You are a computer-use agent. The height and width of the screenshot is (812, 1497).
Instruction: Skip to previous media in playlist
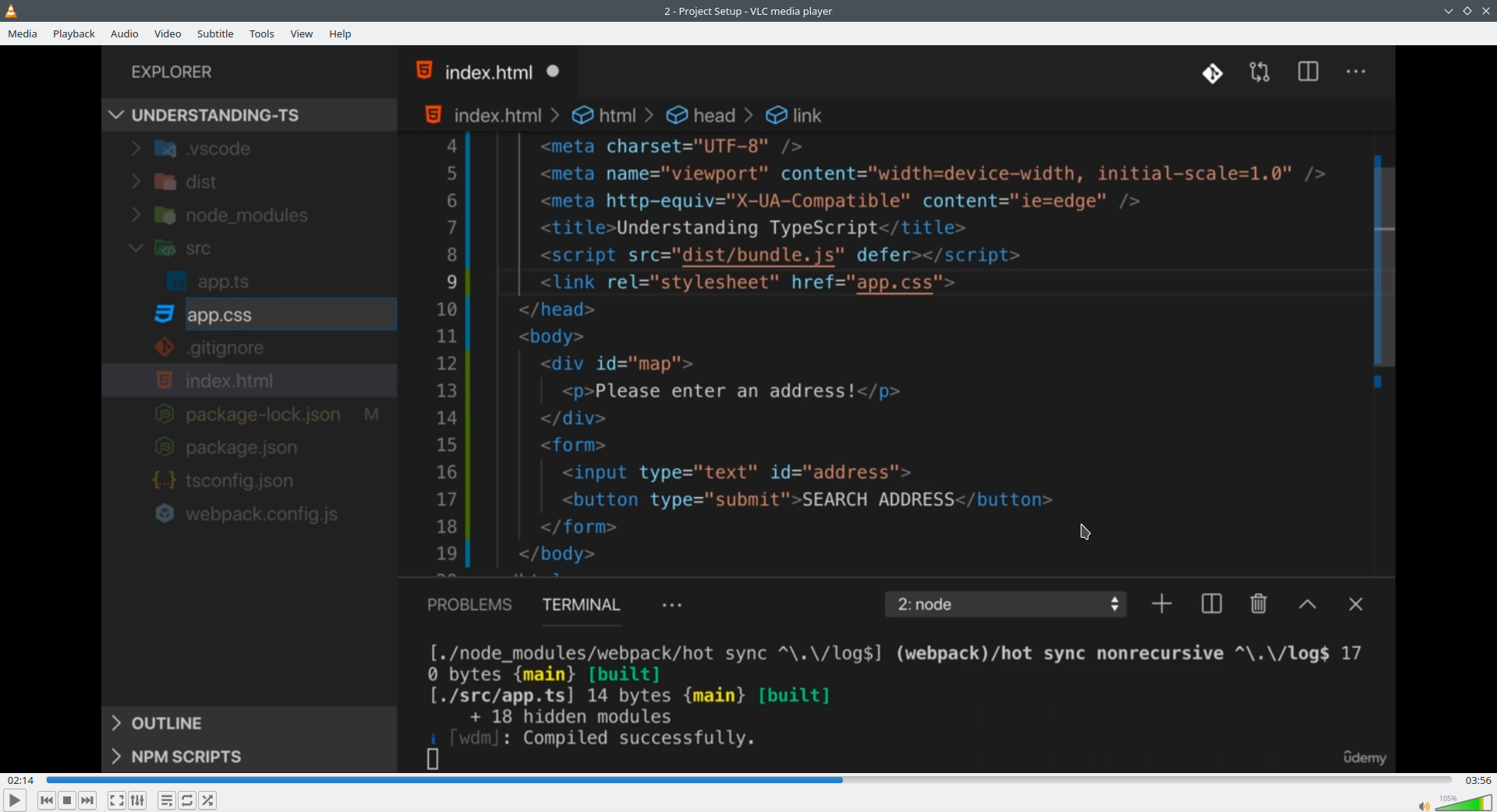click(47, 800)
